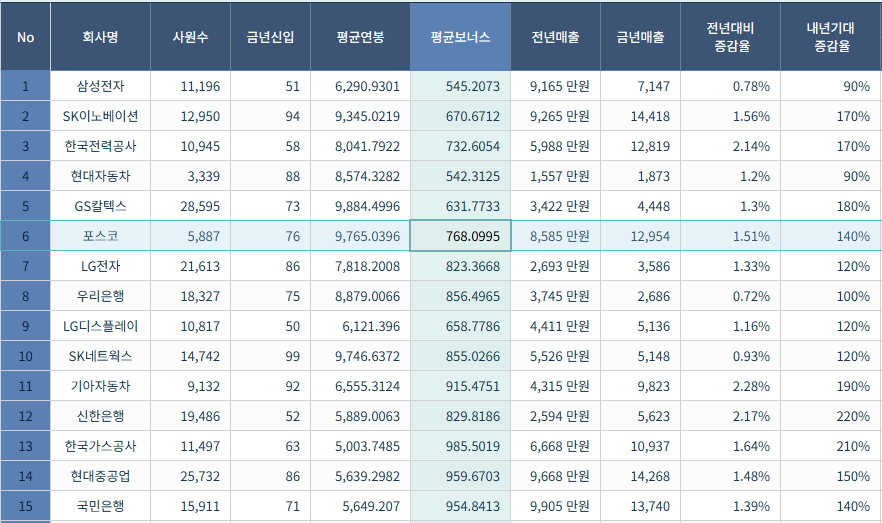
Task: Click row number 10
Action: 25,356
